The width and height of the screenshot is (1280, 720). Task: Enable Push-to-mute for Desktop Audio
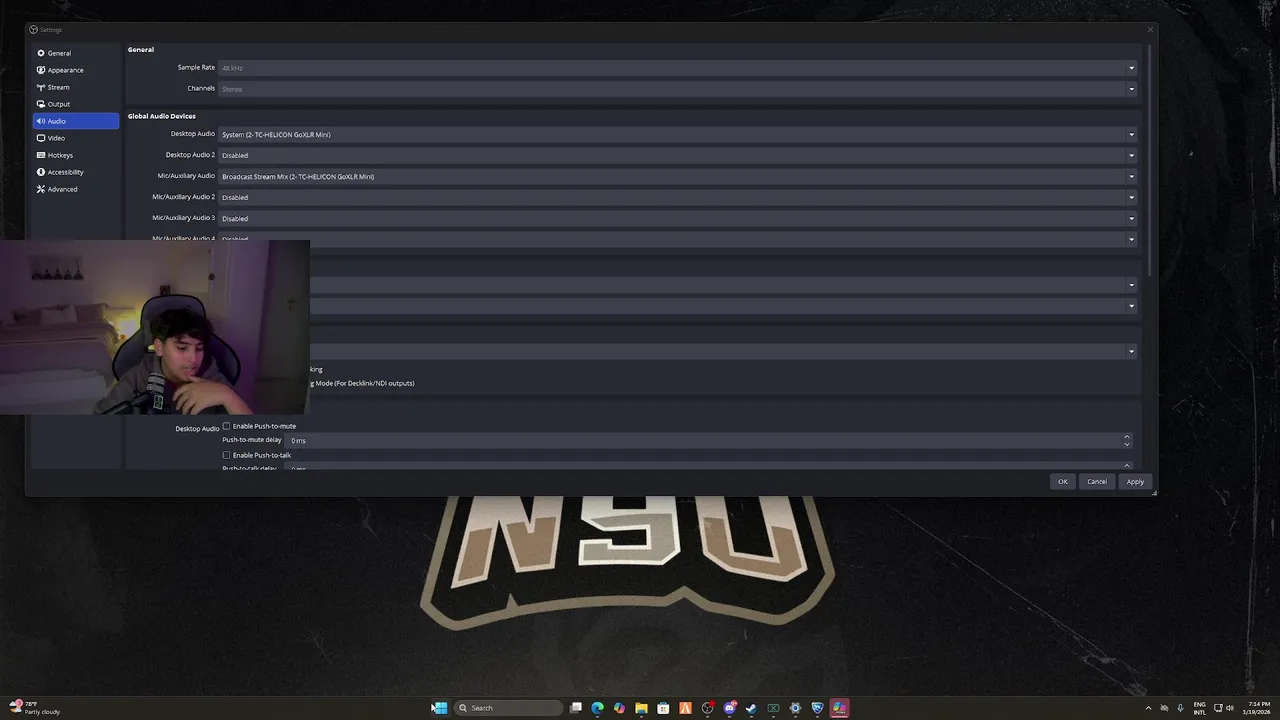[226, 426]
